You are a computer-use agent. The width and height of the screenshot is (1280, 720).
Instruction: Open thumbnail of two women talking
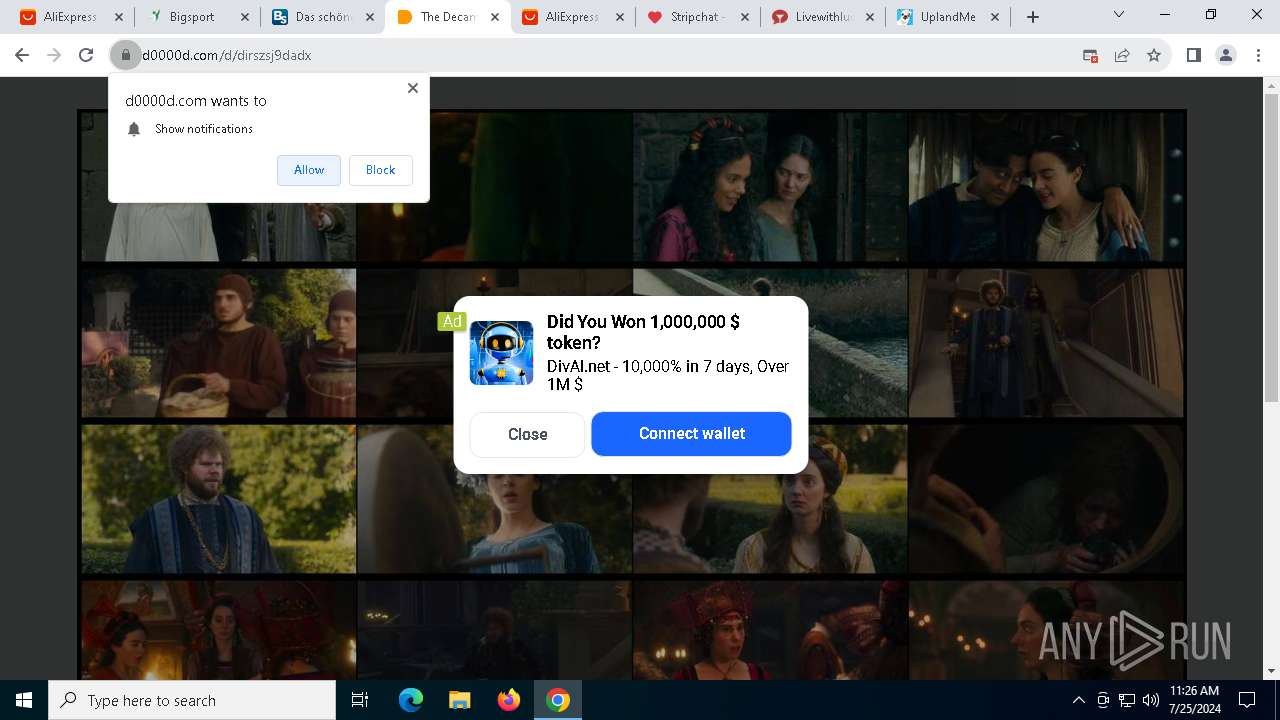(x=770, y=186)
